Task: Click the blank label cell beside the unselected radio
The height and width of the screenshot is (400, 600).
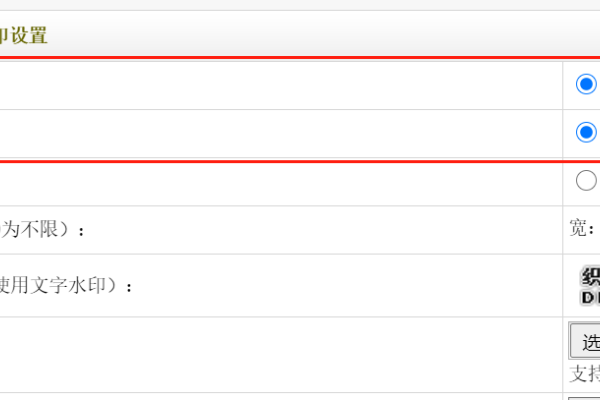Action: pyautogui.click(x=280, y=182)
